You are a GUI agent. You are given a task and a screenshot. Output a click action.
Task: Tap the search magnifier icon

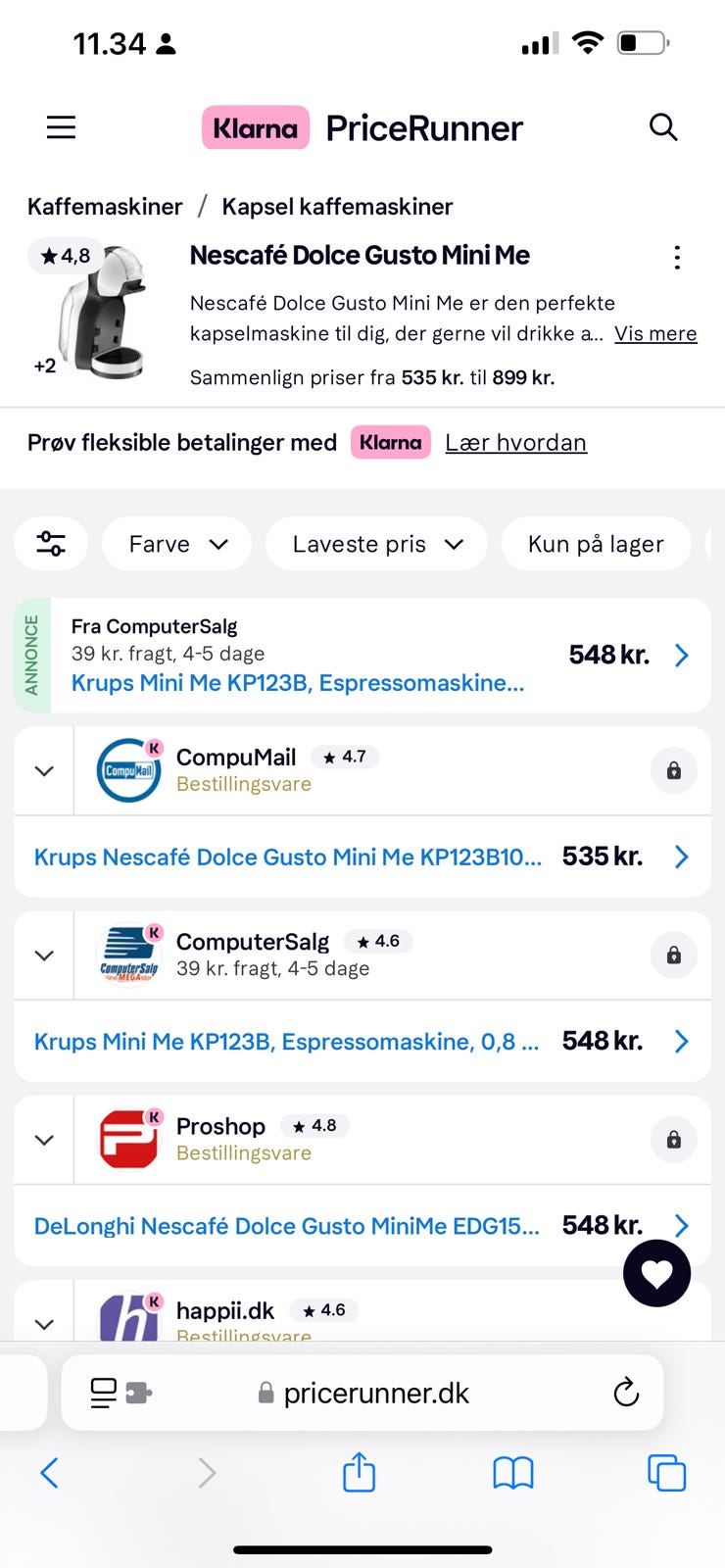coord(663,127)
